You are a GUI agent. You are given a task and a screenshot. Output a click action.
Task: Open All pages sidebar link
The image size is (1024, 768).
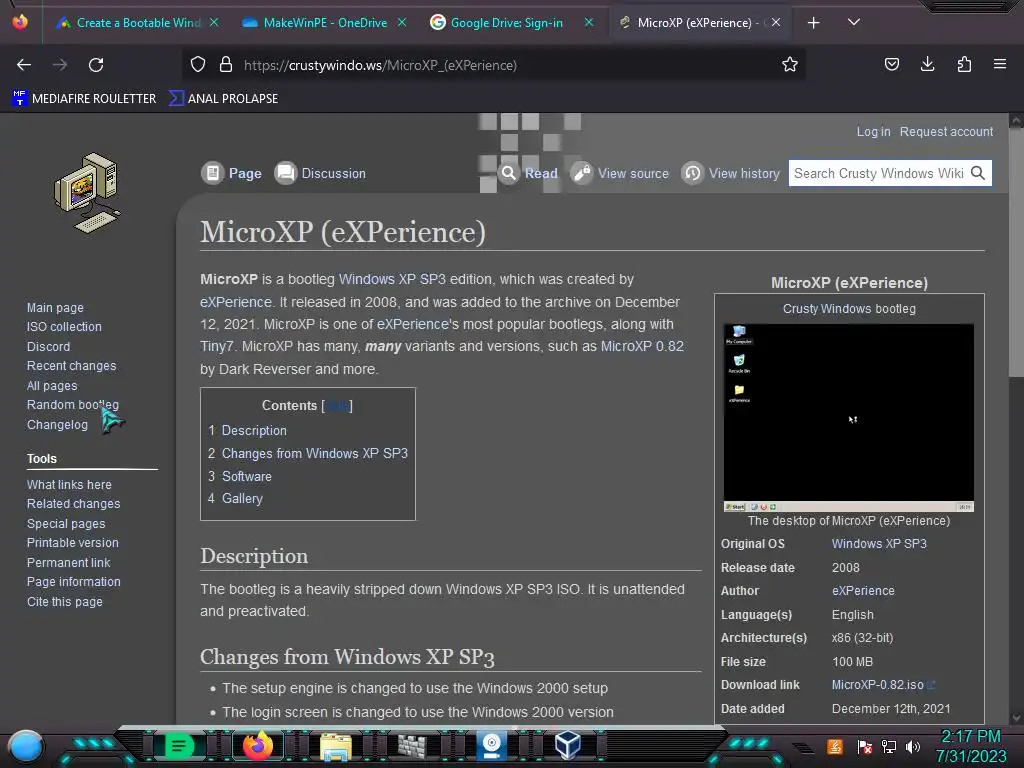tap(52, 386)
